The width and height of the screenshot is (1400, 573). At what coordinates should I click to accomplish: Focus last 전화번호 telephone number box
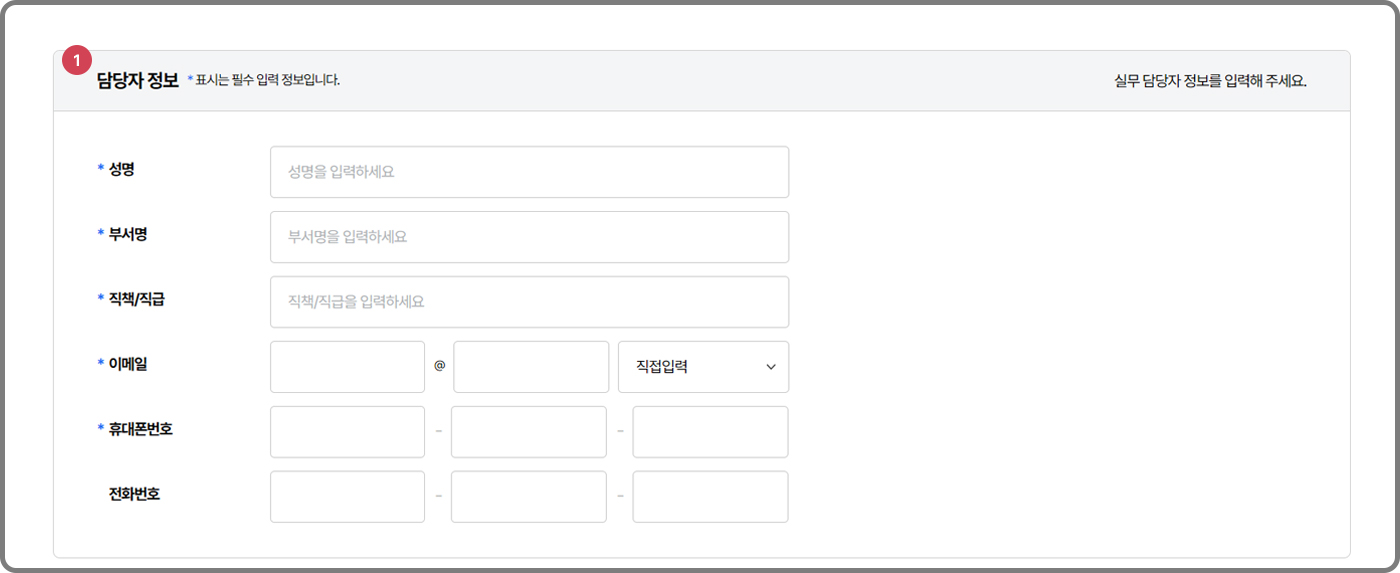(x=710, y=497)
